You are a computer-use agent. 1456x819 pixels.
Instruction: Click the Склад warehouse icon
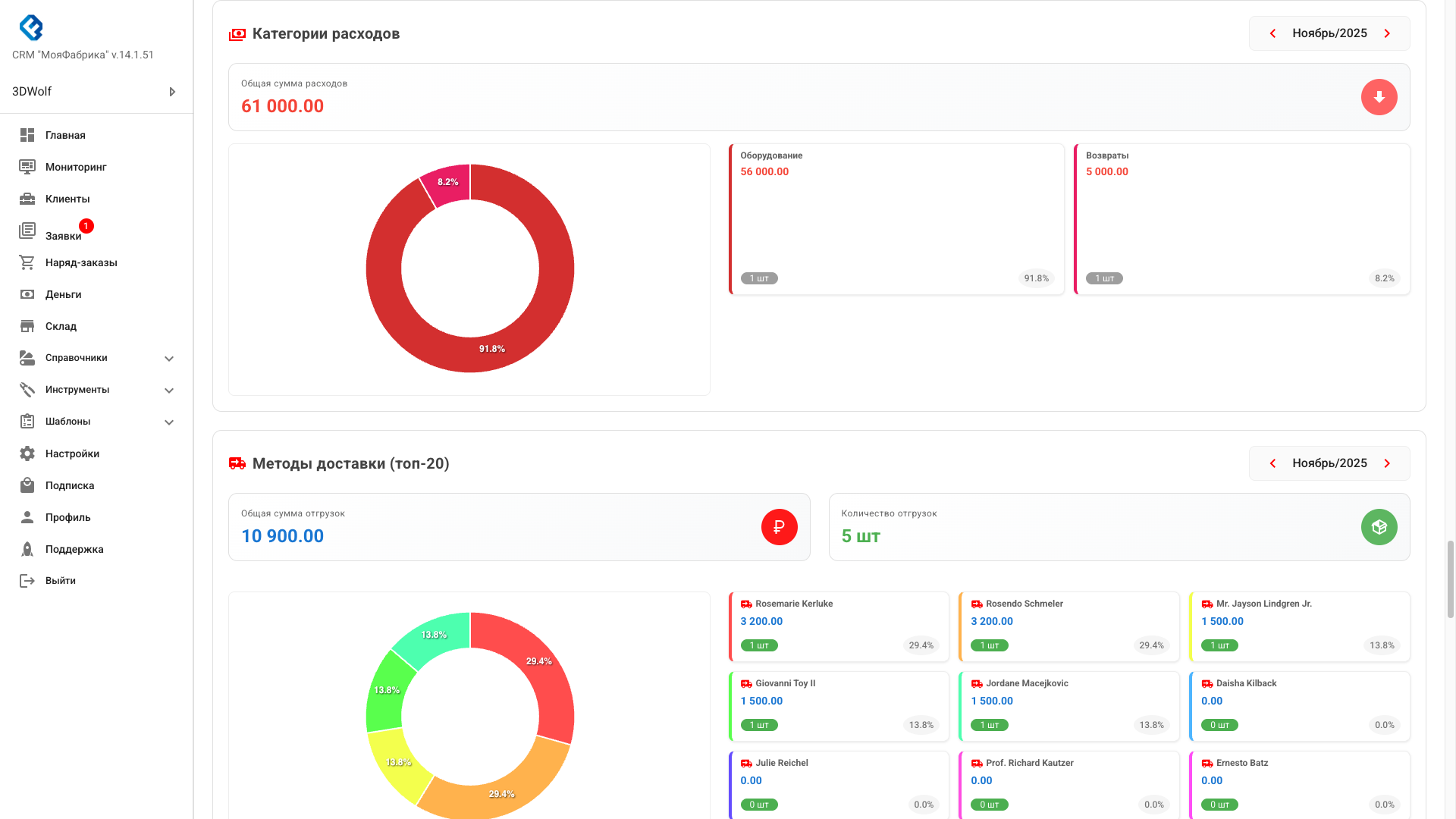pos(27,326)
